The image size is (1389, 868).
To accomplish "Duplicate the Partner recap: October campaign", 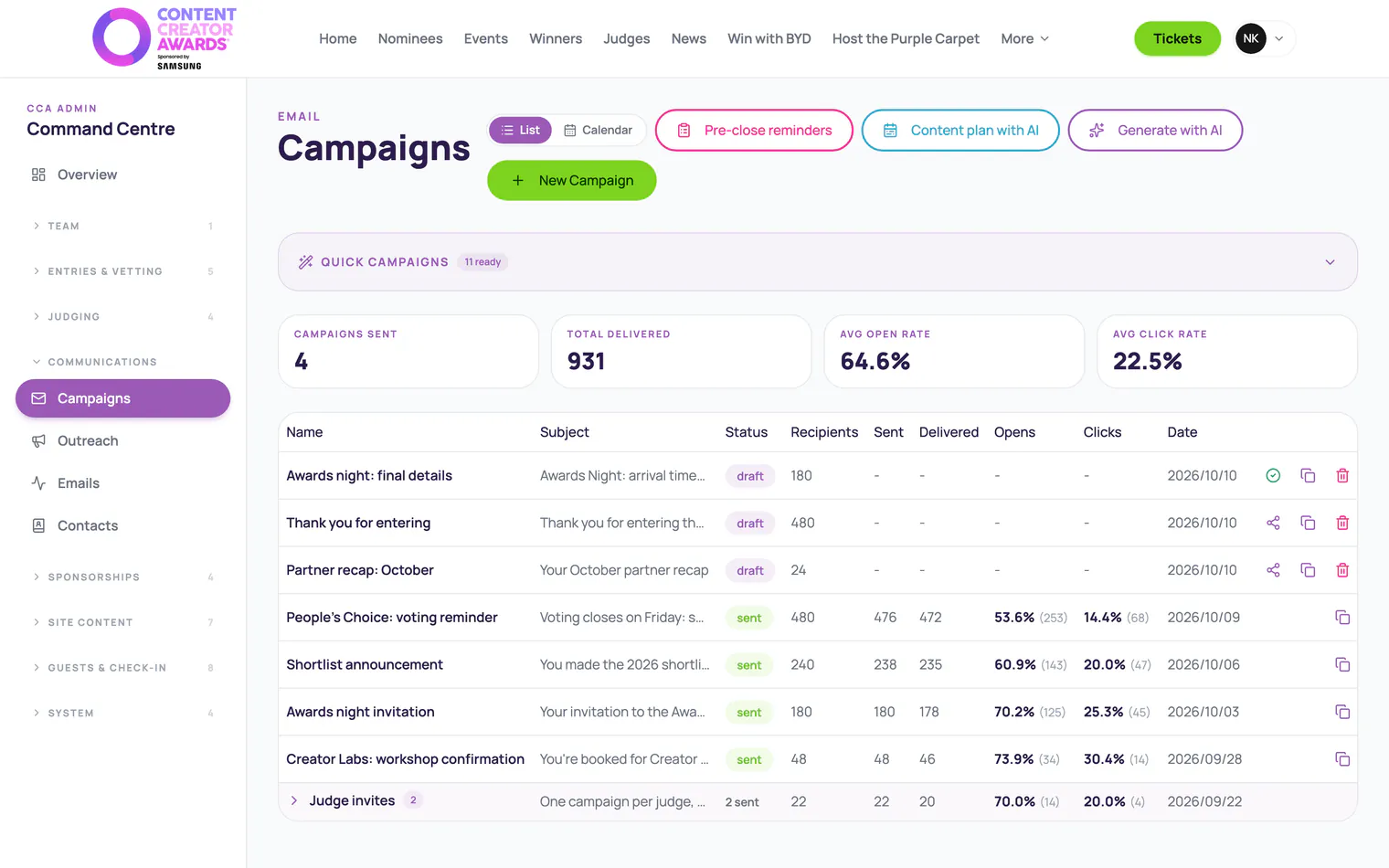I will (1308, 570).
